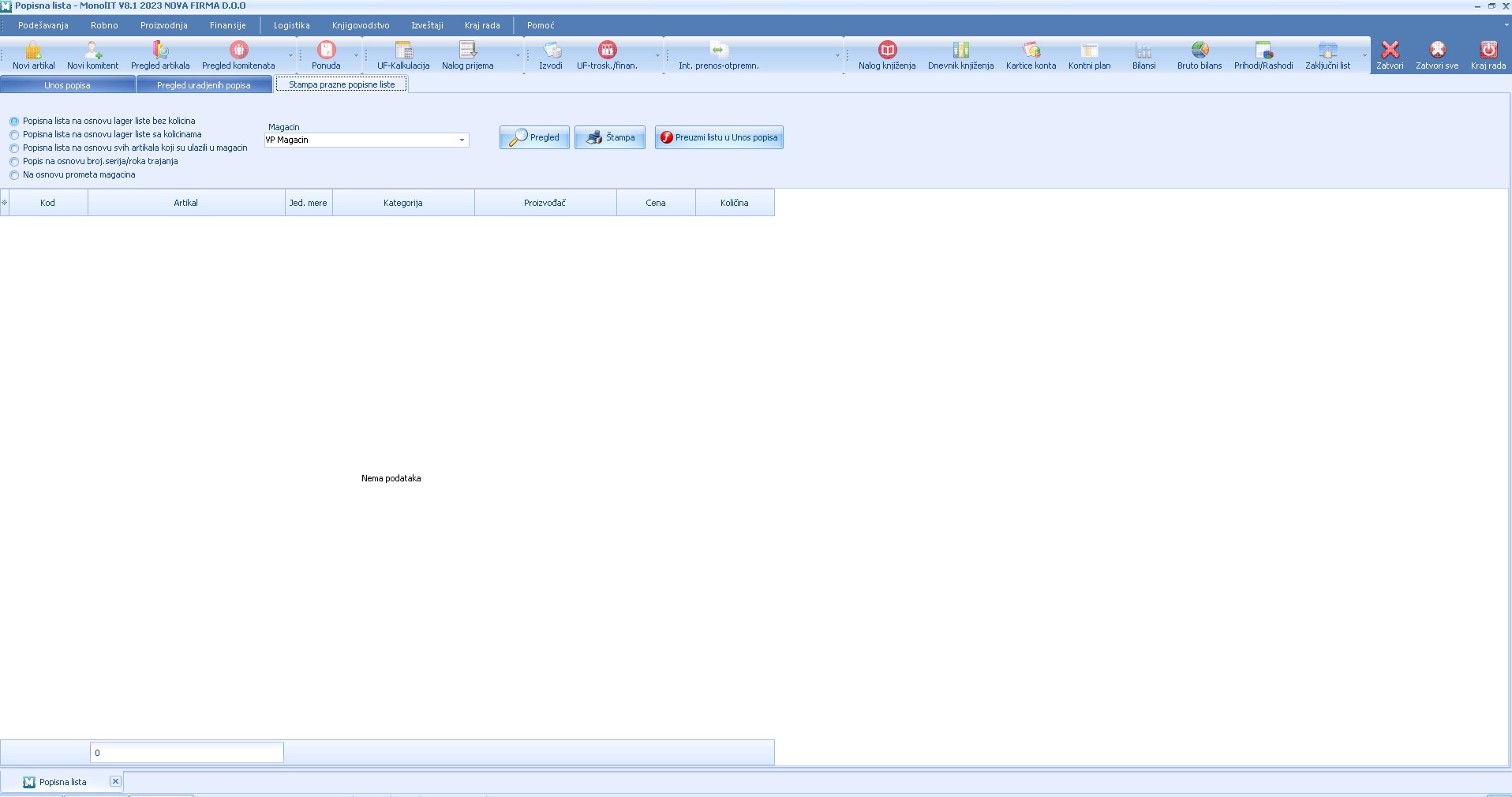This screenshot has height=797, width=1512.
Task: Select the Popisna lista window tab
Action: [x=63, y=782]
